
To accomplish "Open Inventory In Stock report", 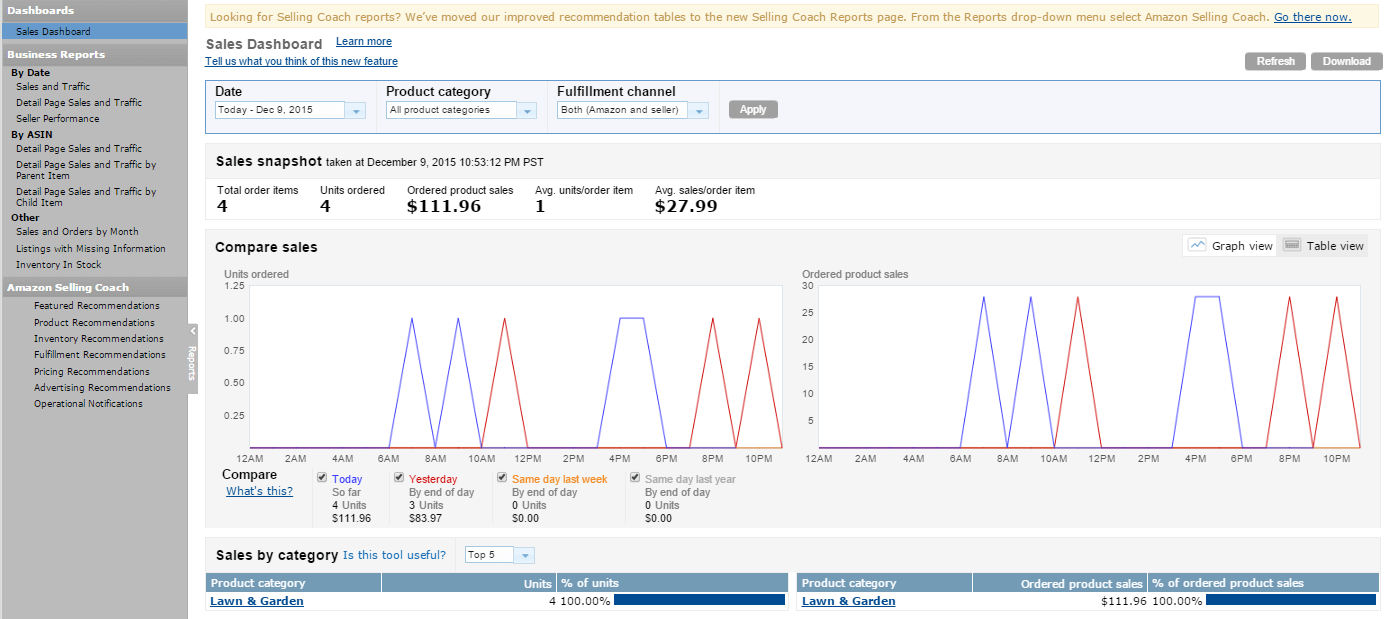I will (59, 265).
